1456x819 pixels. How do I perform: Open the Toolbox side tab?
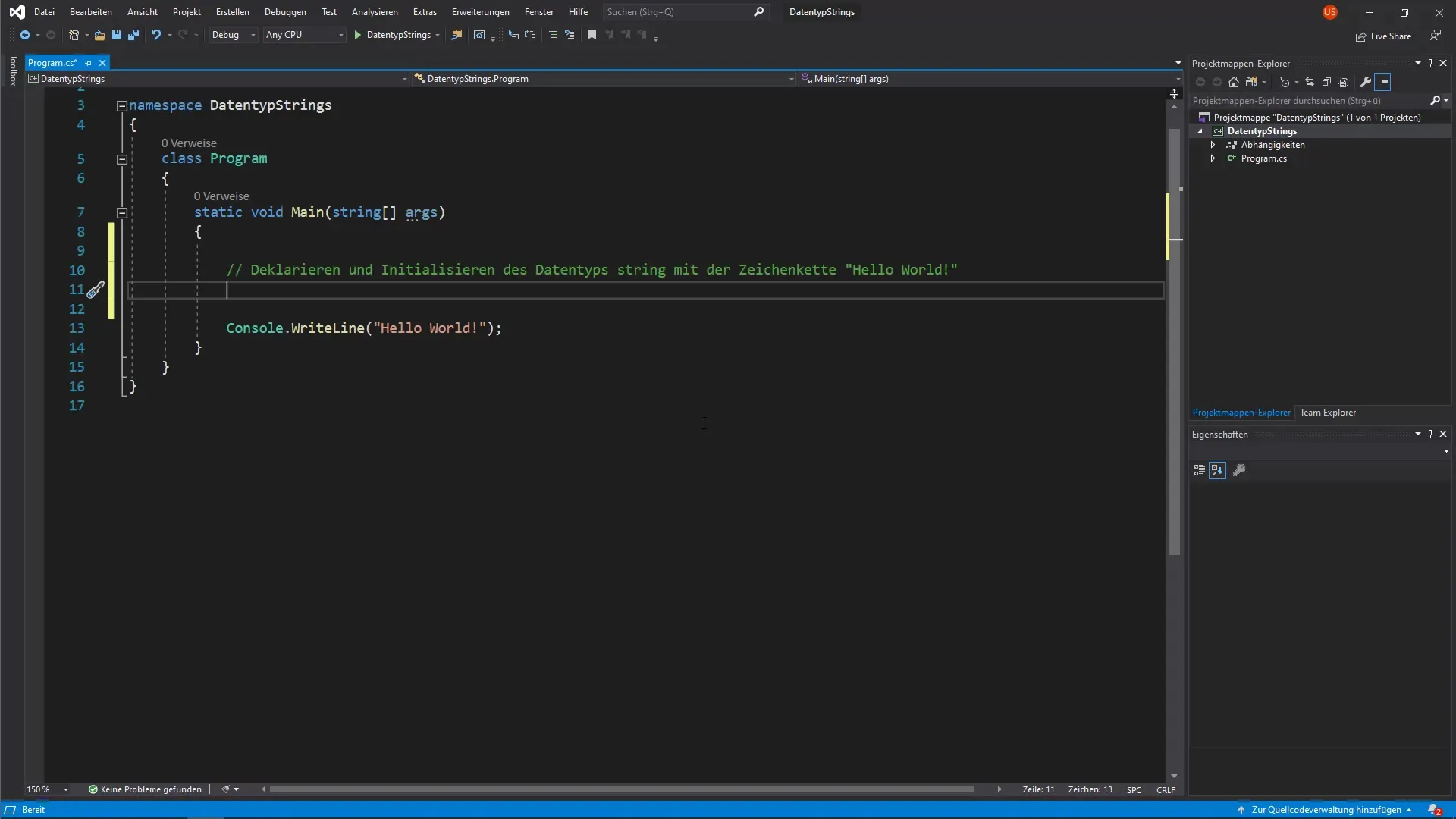(x=13, y=71)
